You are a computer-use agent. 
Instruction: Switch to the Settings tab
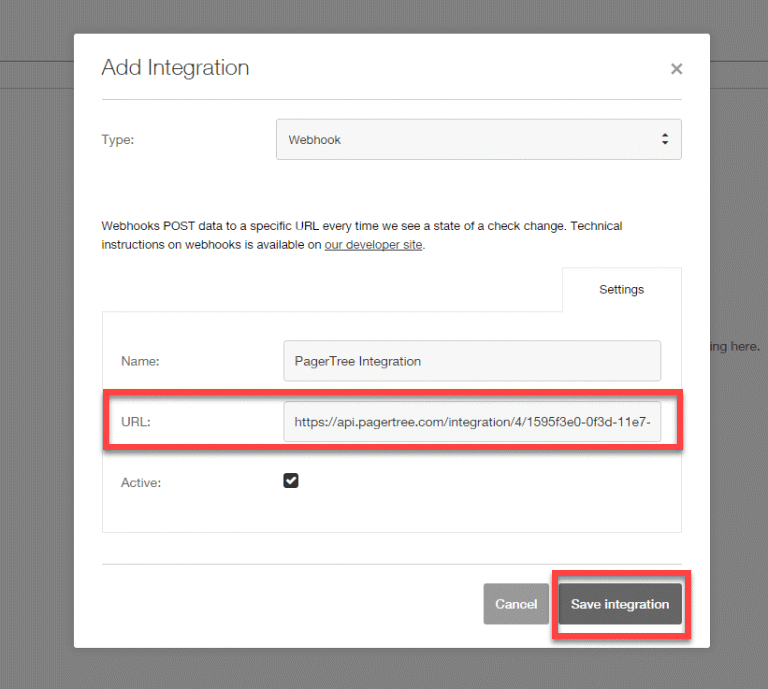point(621,290)
